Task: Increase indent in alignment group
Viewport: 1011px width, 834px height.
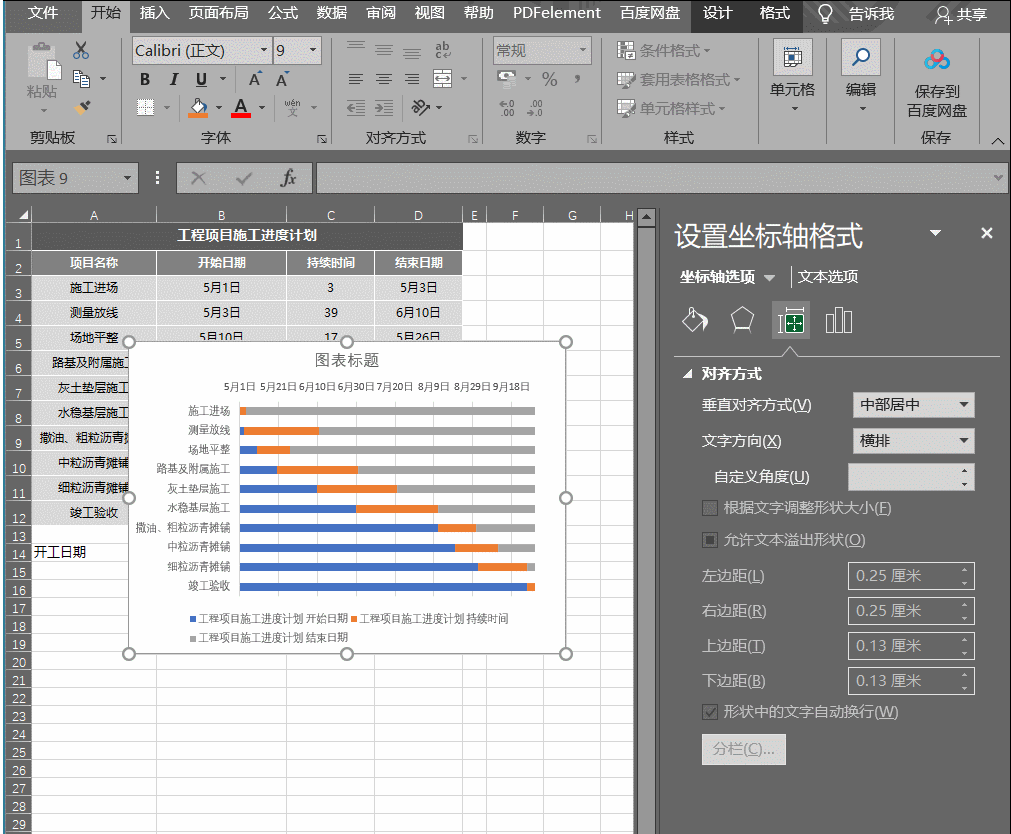Action: [x=384, y=107]
